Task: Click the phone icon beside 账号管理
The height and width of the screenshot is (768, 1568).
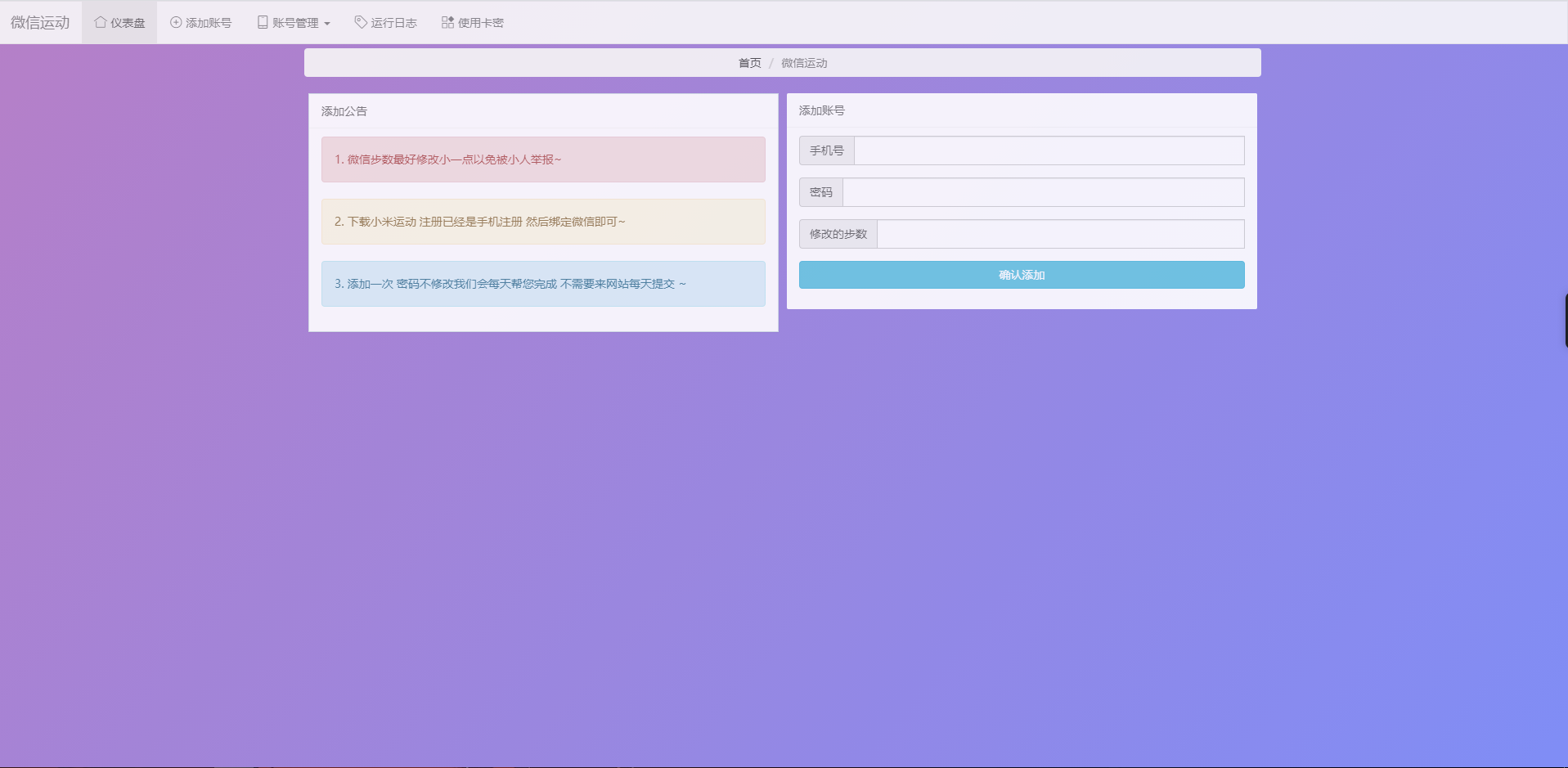Action: [263, 22]
